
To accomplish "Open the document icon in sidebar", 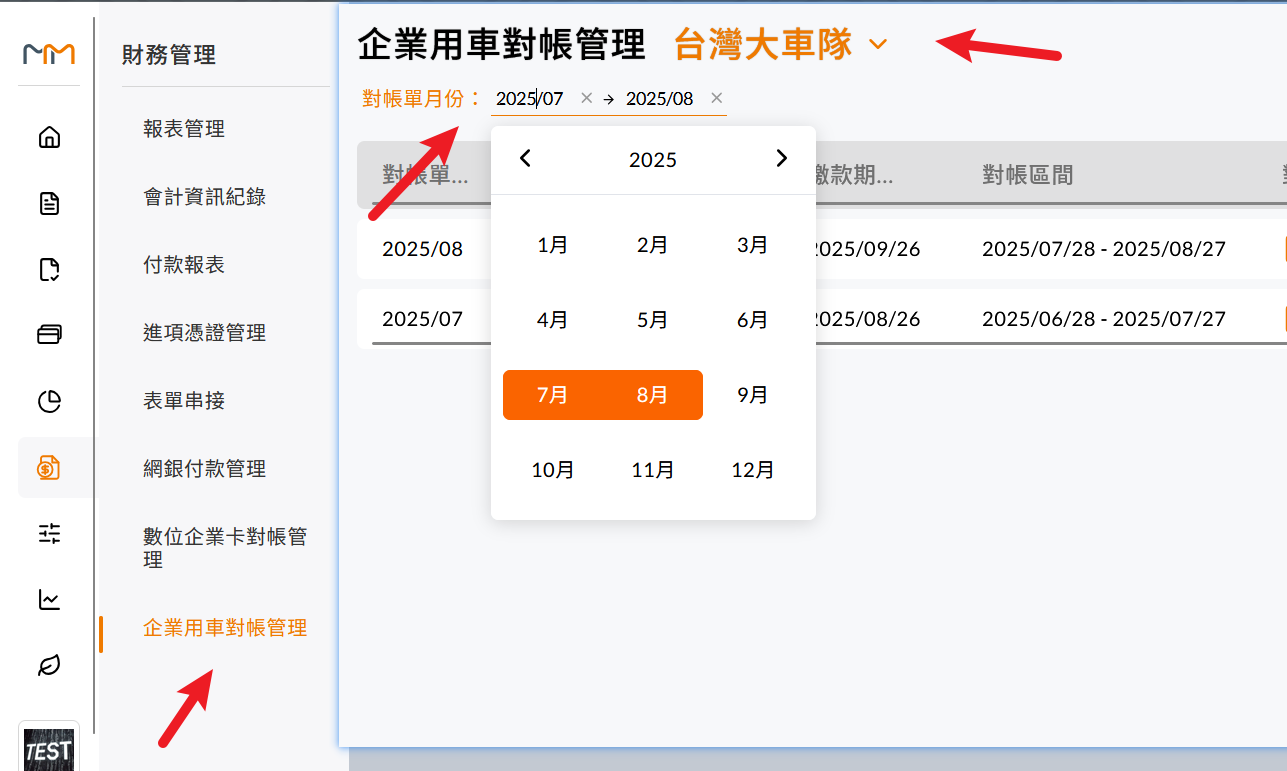I will pyautogui.click(x=49, y=204).
